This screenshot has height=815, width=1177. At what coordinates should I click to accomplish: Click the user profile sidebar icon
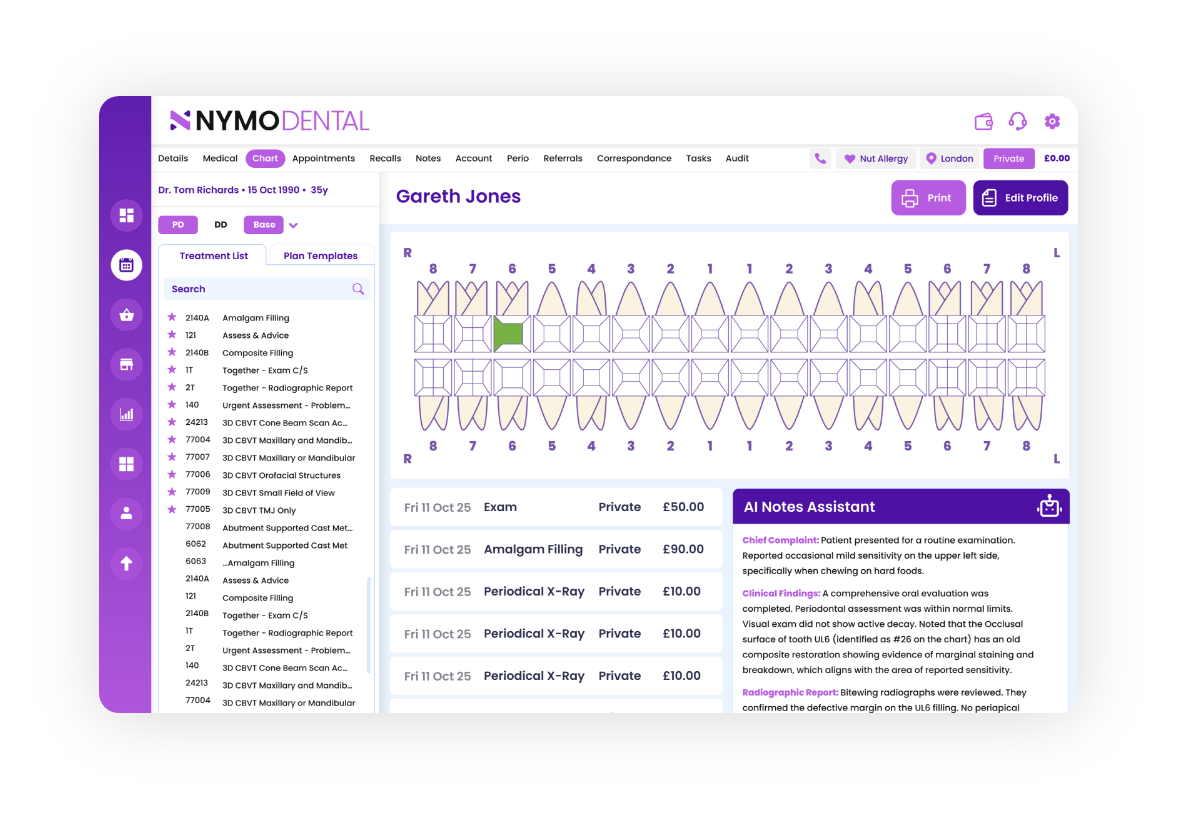pos(126,513)
